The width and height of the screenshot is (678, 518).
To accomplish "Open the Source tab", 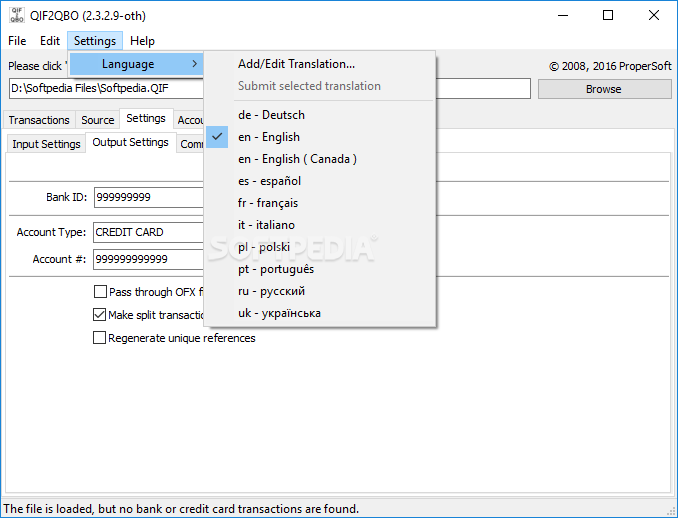I will 98,120.
